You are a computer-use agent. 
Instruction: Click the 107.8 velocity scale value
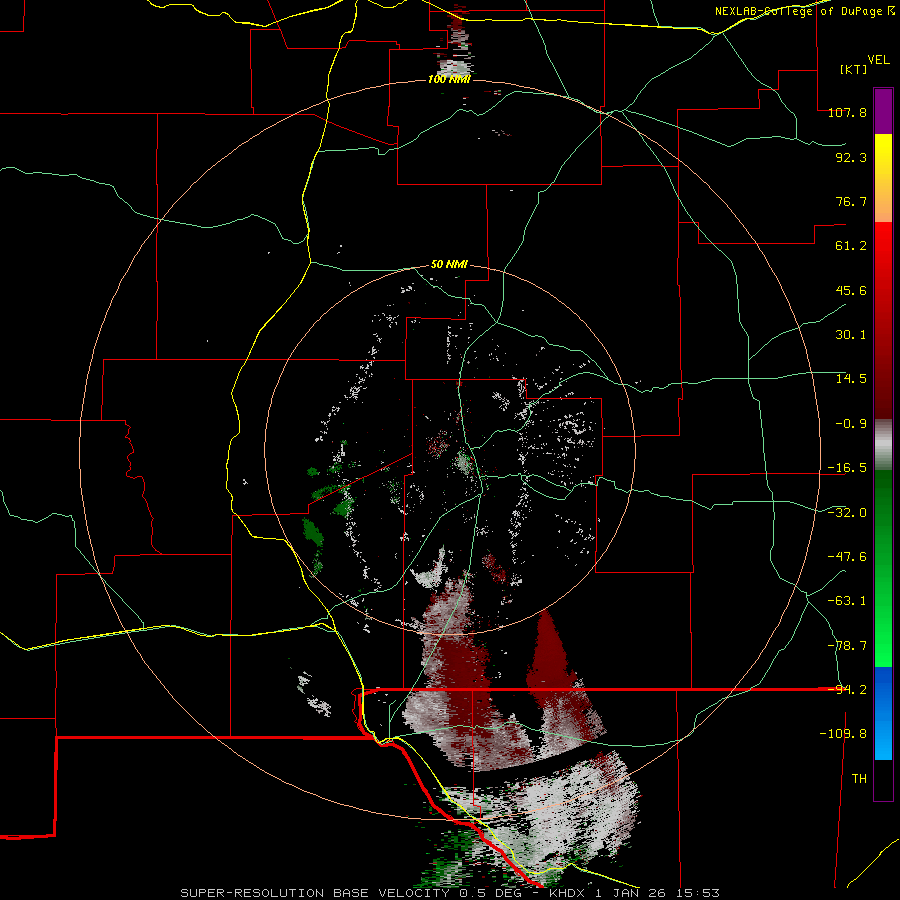click(x=847, y=112)
